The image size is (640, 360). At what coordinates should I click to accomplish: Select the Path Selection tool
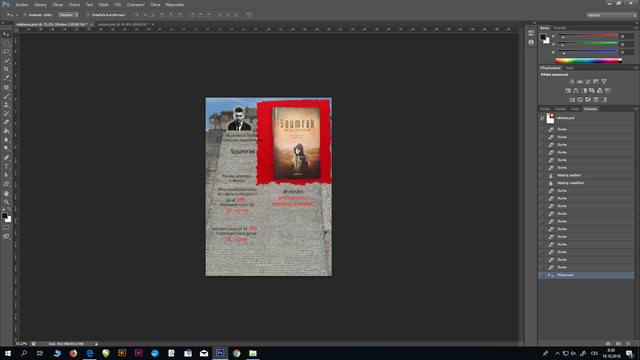point(6,175)
